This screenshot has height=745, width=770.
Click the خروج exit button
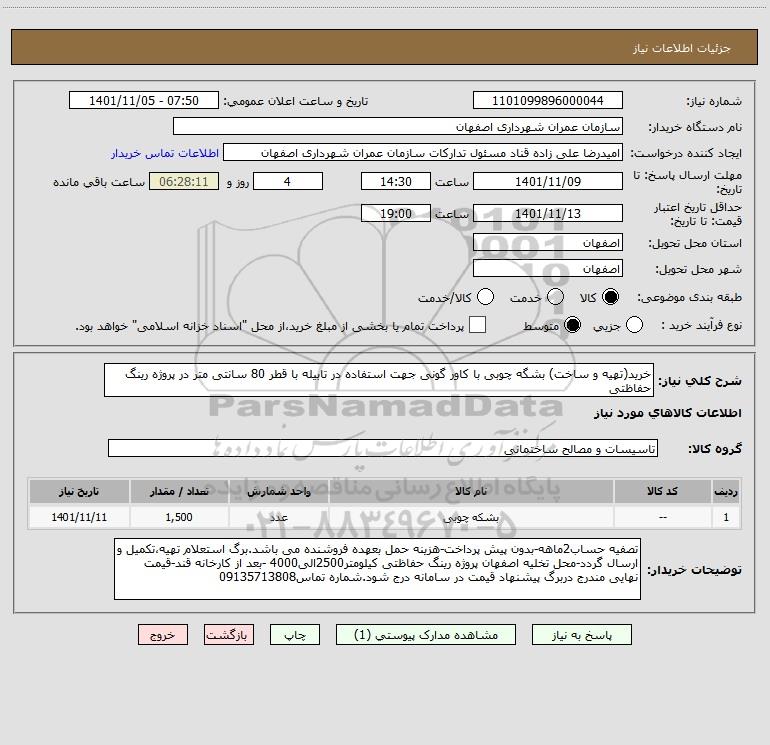[x=163, y=635]
